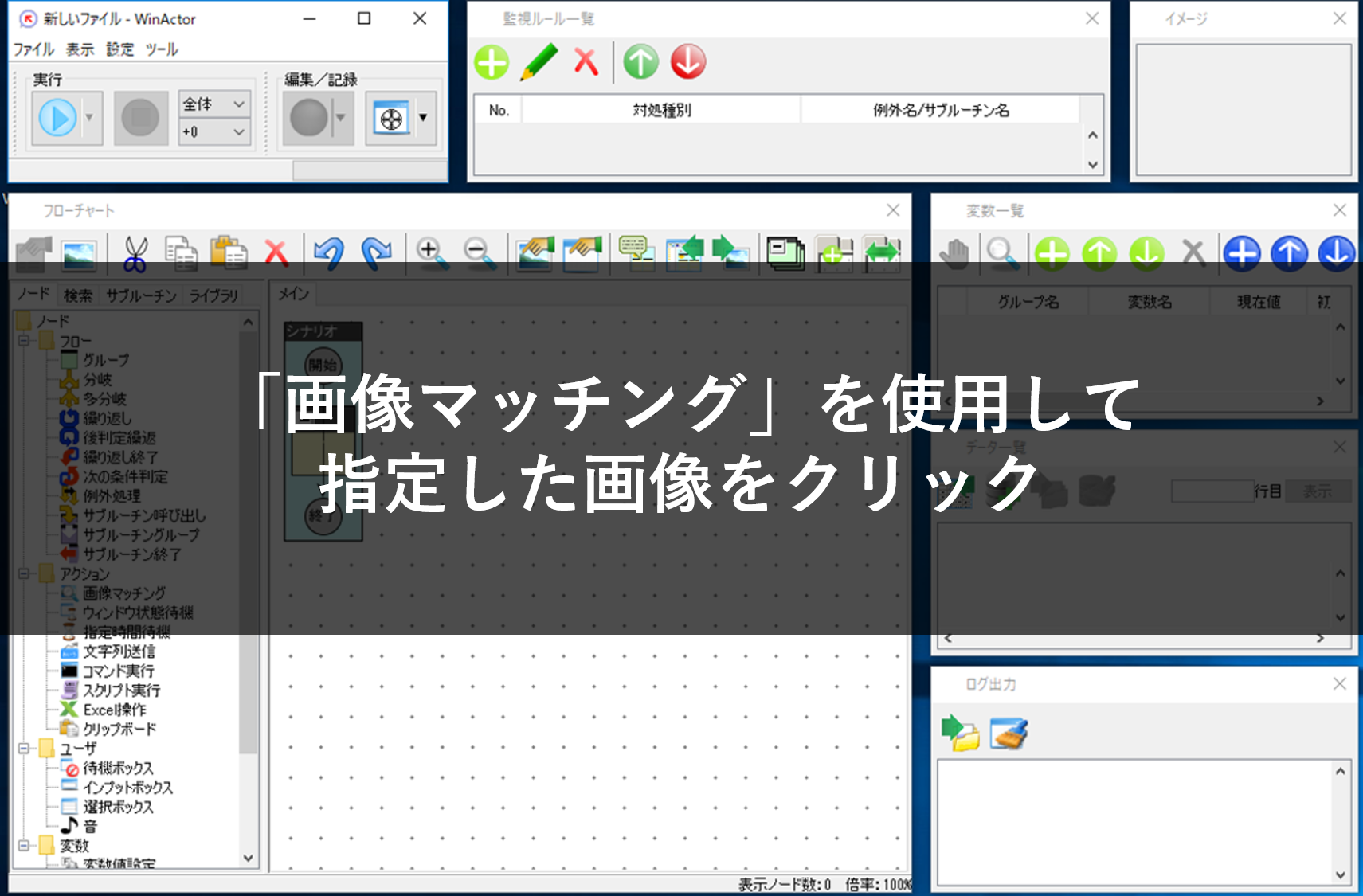Click the landscape image icon in flowchart toolbar

click(x=79, y=254)
